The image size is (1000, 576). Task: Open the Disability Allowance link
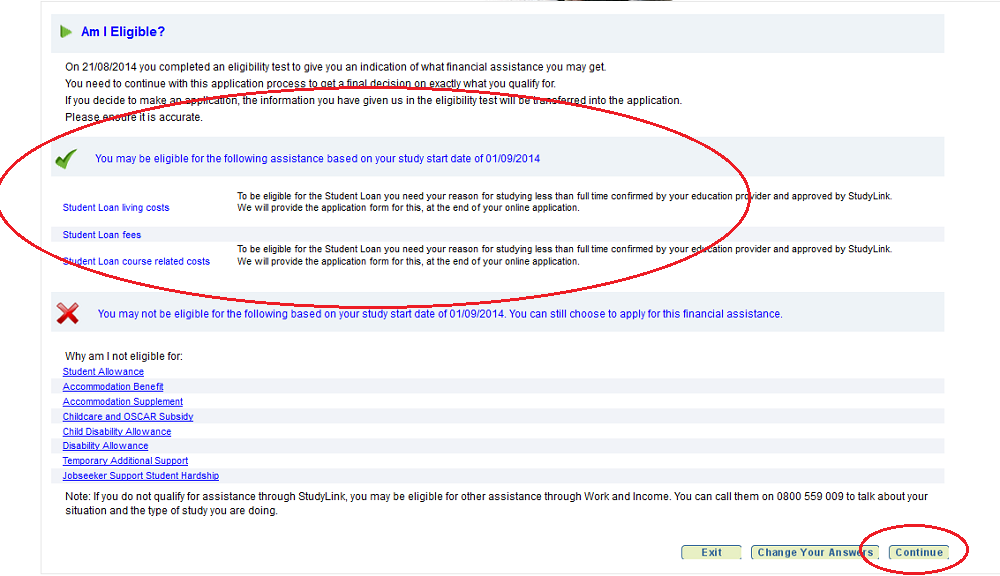[x=105, y=446]
